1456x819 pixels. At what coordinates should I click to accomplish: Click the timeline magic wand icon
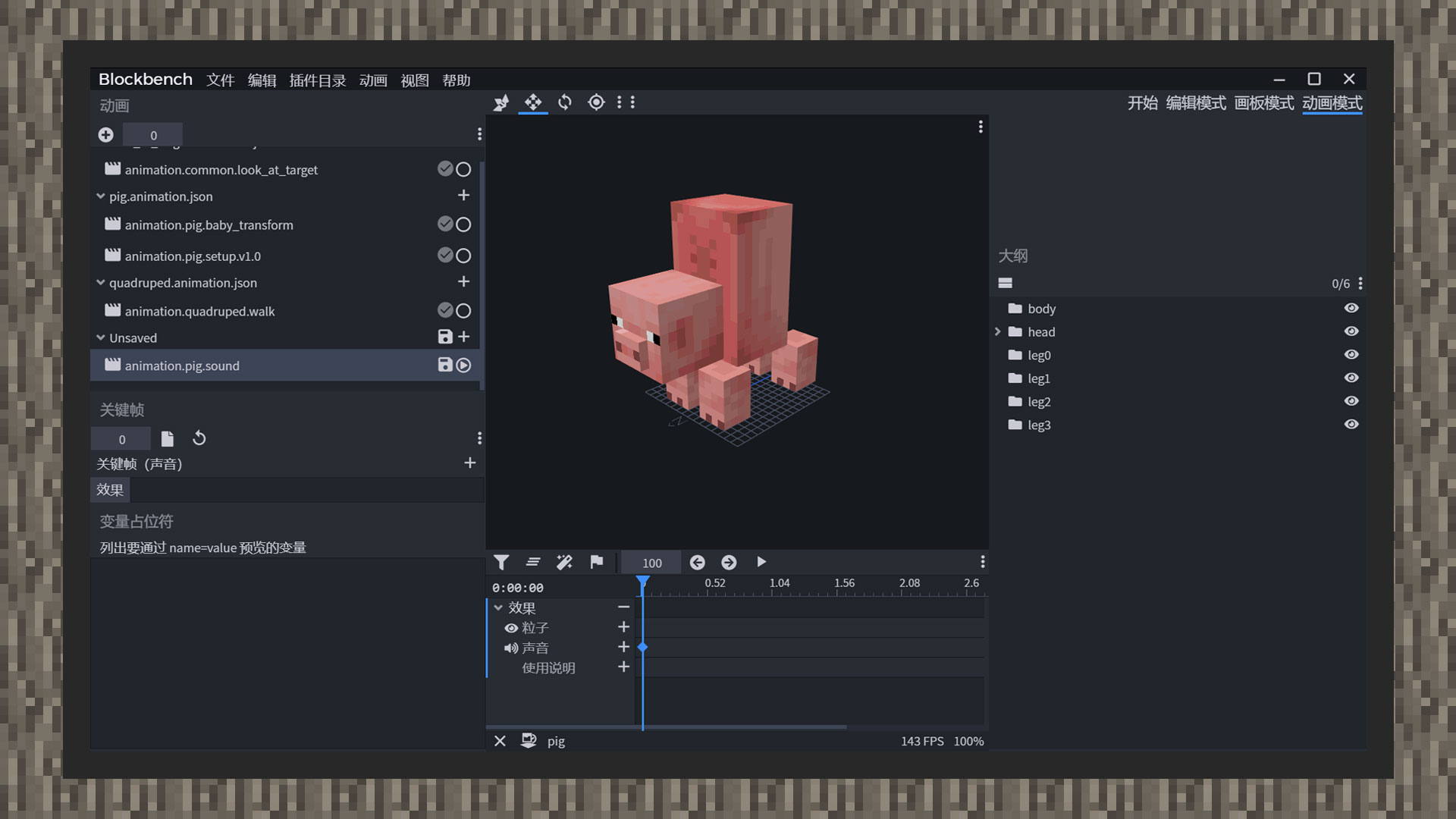pyautogui.click(x=564, y=562)
